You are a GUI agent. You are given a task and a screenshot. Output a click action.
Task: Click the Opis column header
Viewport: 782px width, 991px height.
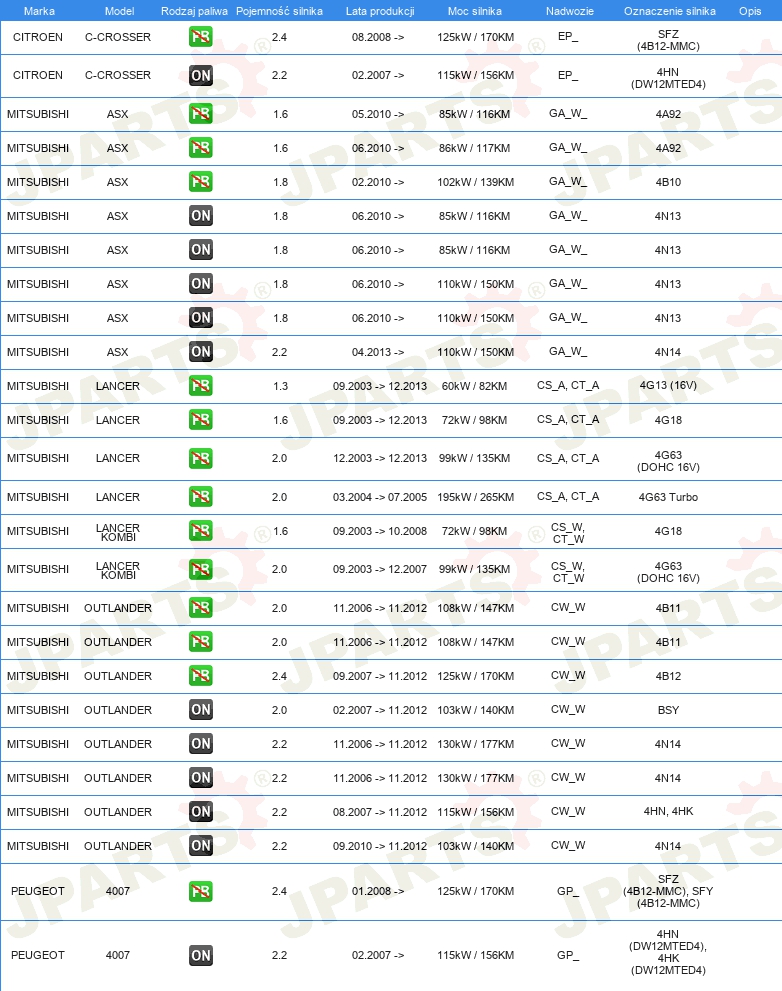750,11
